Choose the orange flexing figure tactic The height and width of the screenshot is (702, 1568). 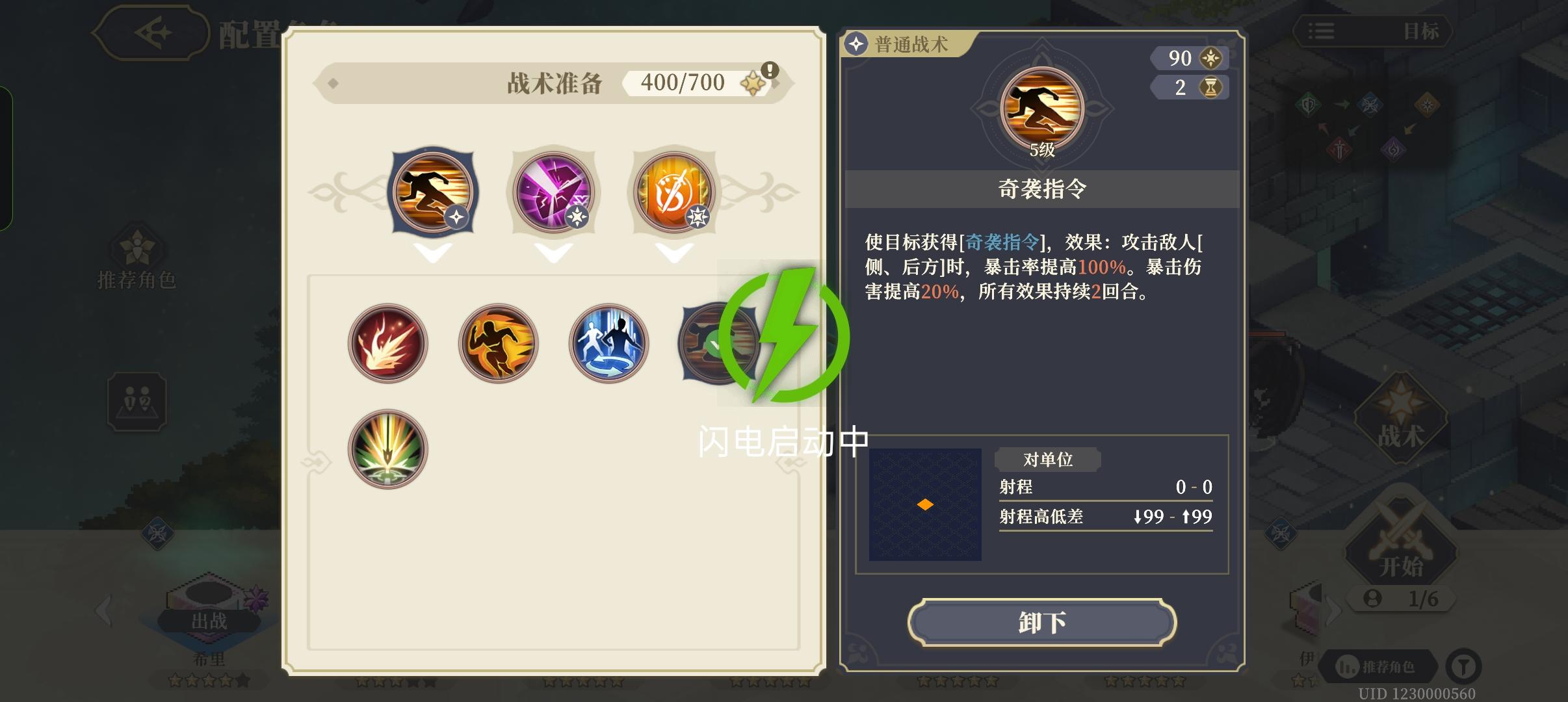pyautogui.click(x=499, y=343)
